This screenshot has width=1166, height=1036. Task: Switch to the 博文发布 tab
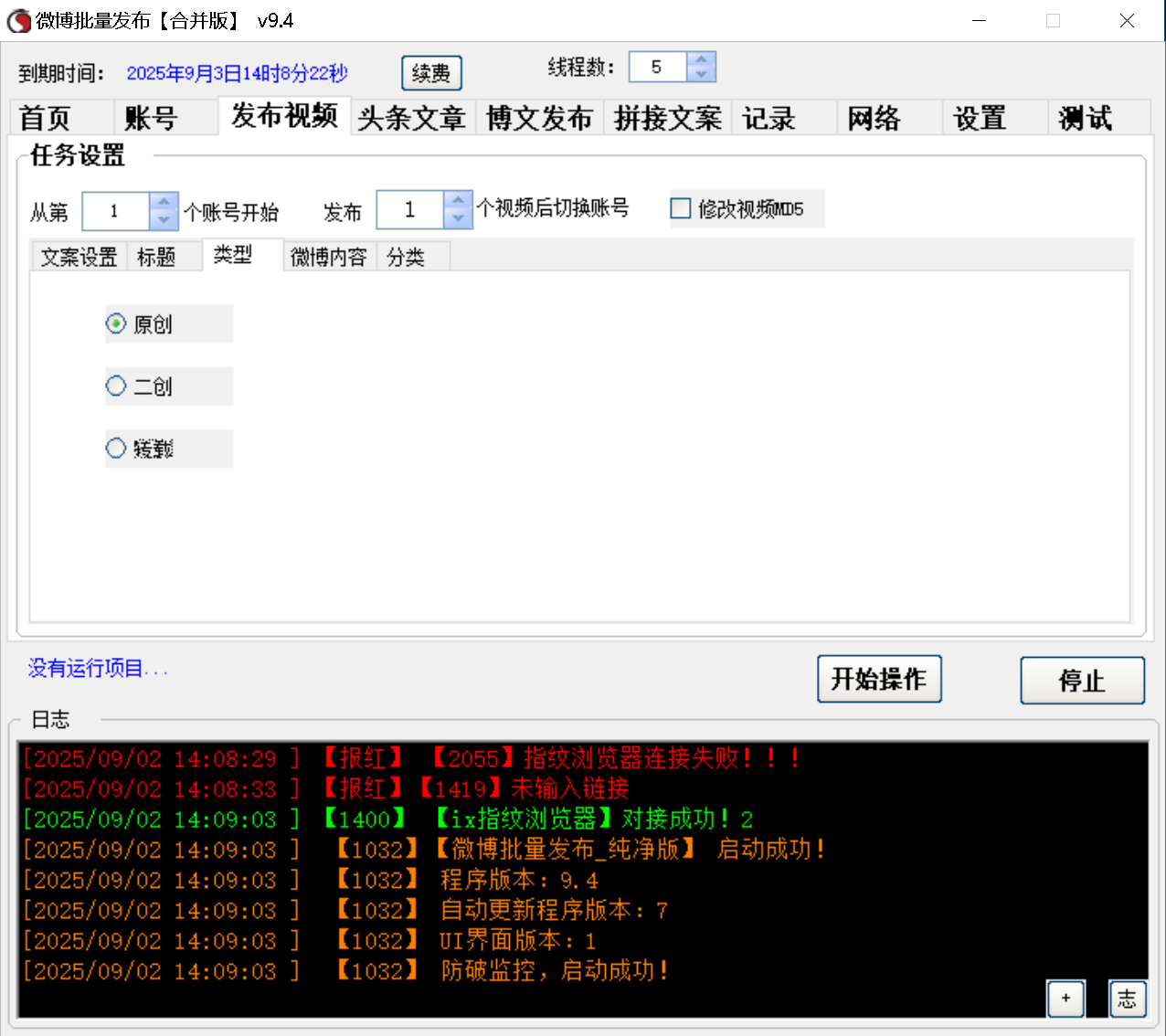pyautogui.click(x=539, y=117)
